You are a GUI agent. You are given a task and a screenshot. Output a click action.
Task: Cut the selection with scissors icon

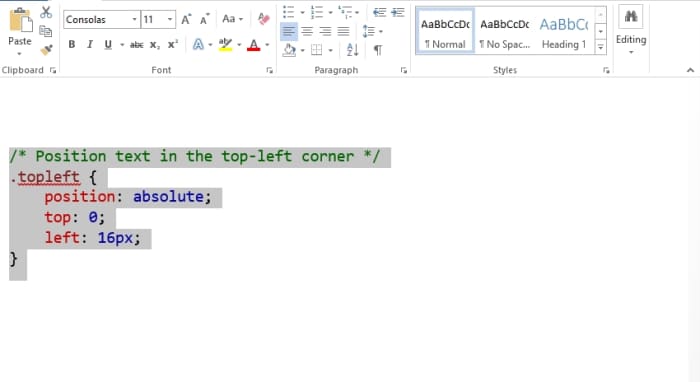pos(46,12)
